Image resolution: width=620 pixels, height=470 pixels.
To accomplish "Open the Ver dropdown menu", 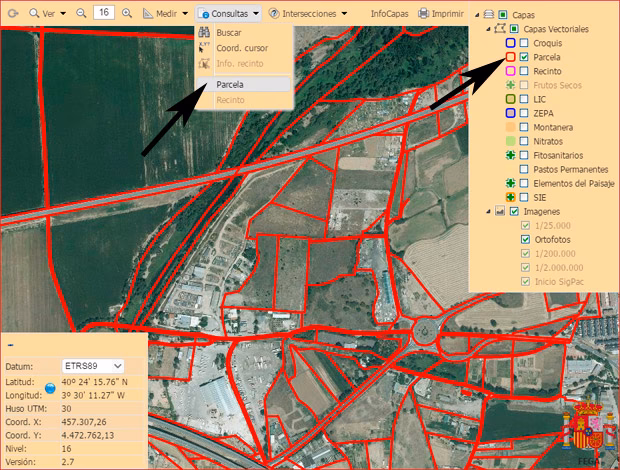I will pos(48,13).
